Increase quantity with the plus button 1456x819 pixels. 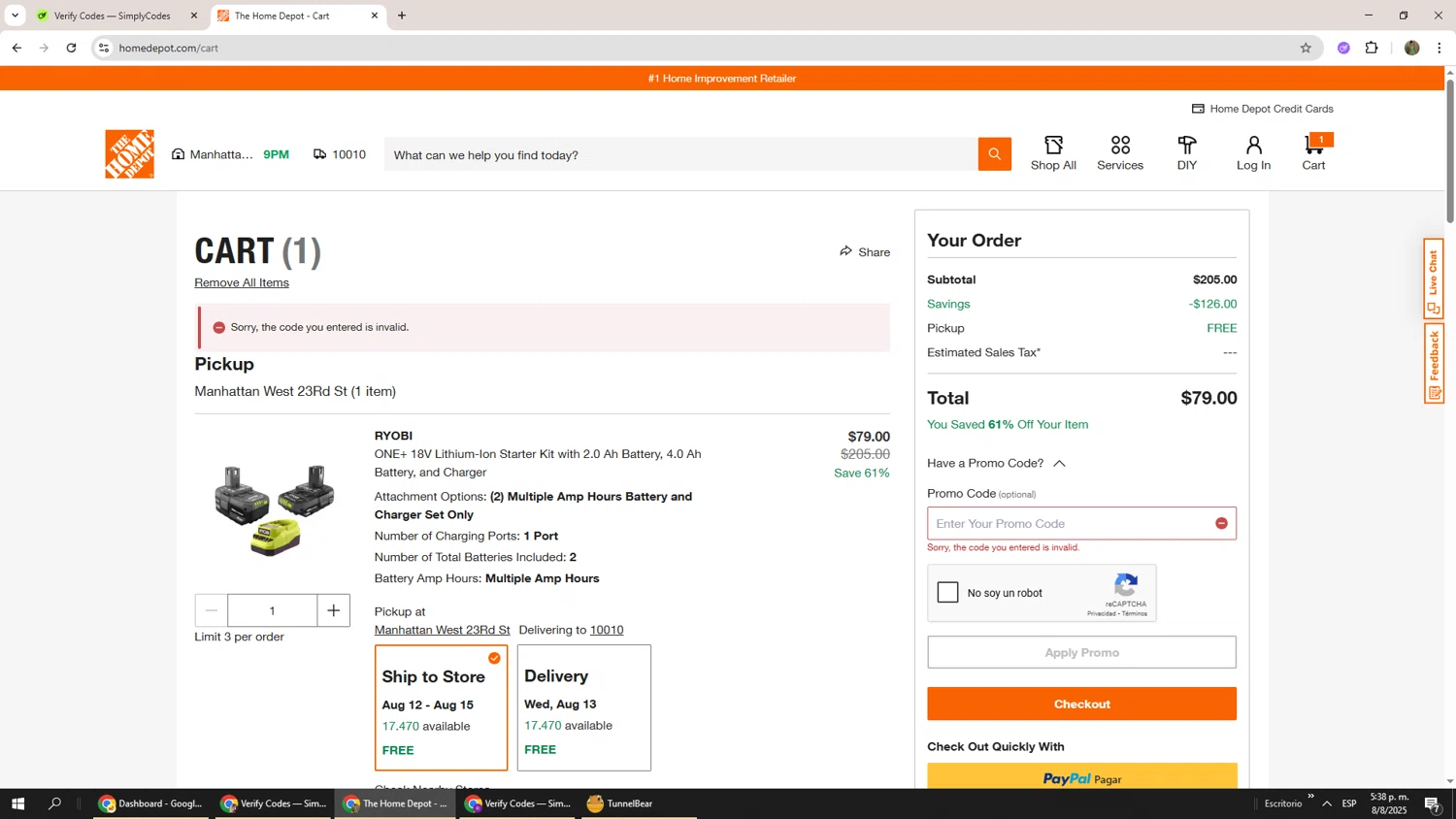[x=333, y=610]
